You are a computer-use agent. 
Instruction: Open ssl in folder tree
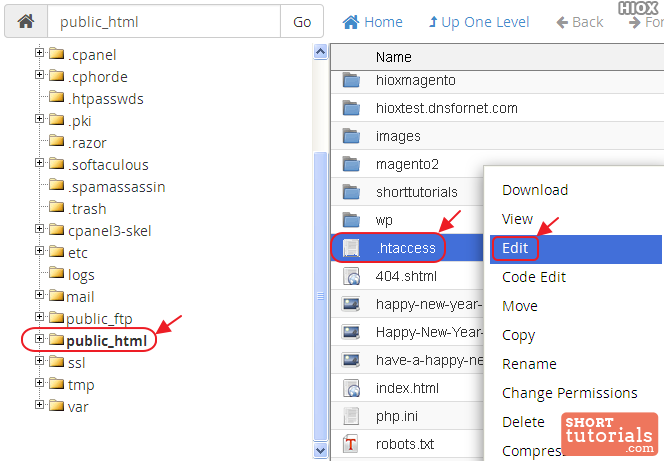77,363
